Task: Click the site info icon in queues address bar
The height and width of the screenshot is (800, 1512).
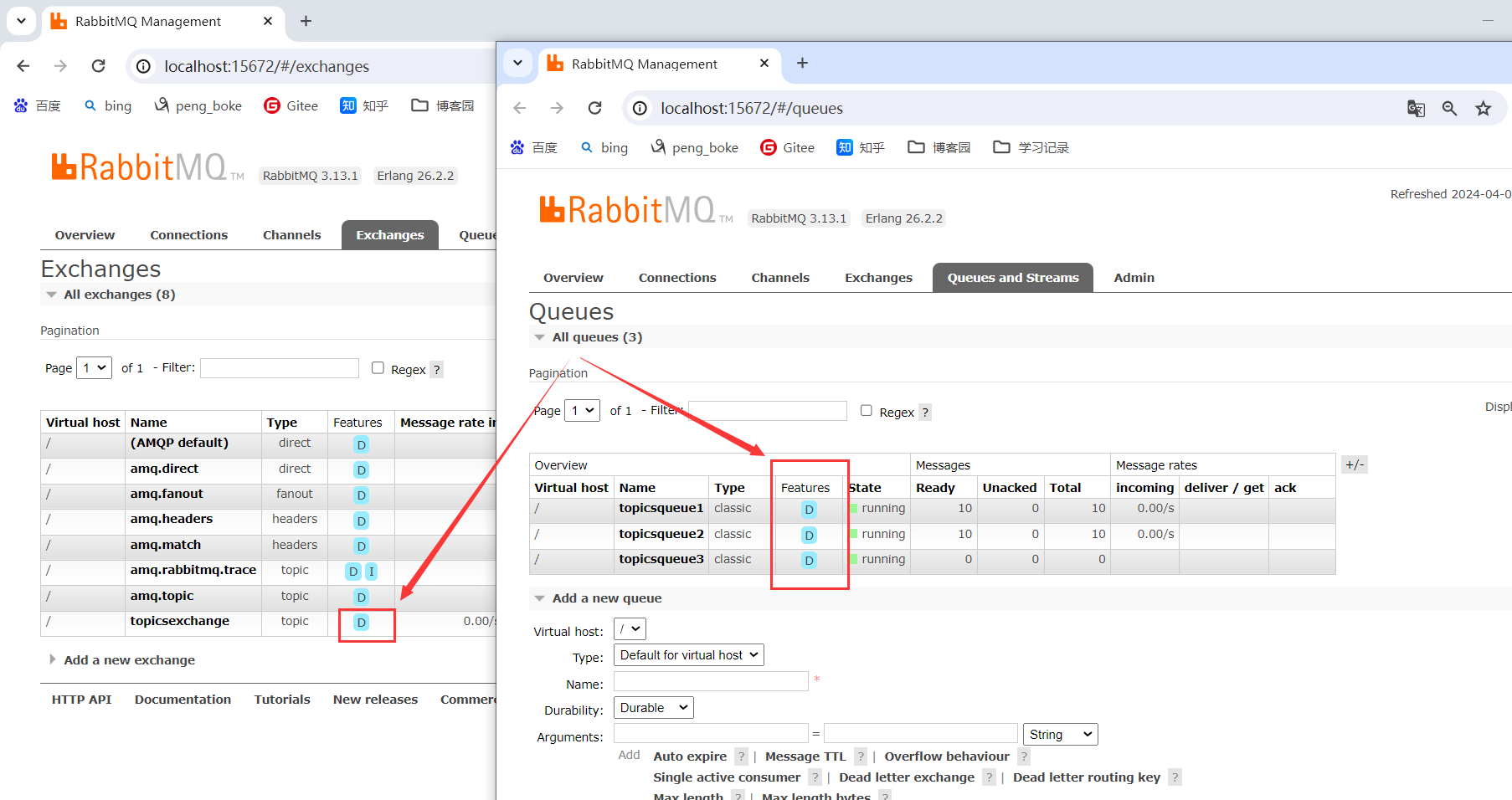Action: (640, 108)
